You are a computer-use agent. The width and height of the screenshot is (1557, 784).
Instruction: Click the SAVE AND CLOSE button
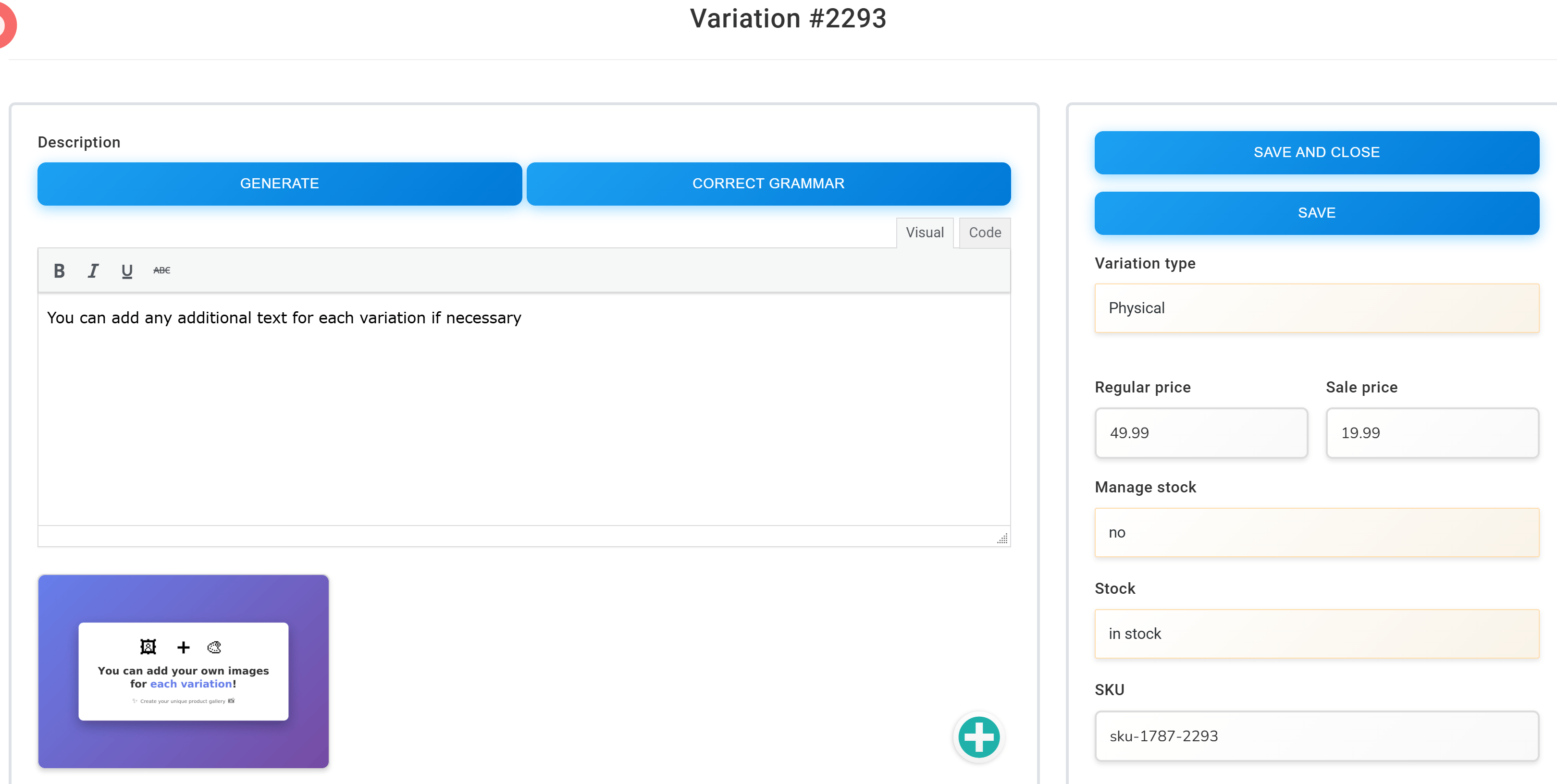point(1316,152)
